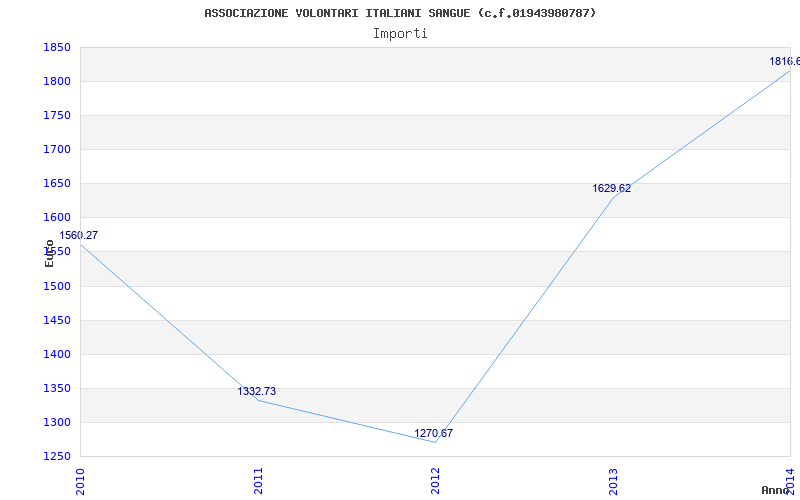Click the 1300 y-axis value
This screenshot has width=800, height=500.
click(57, 423)
